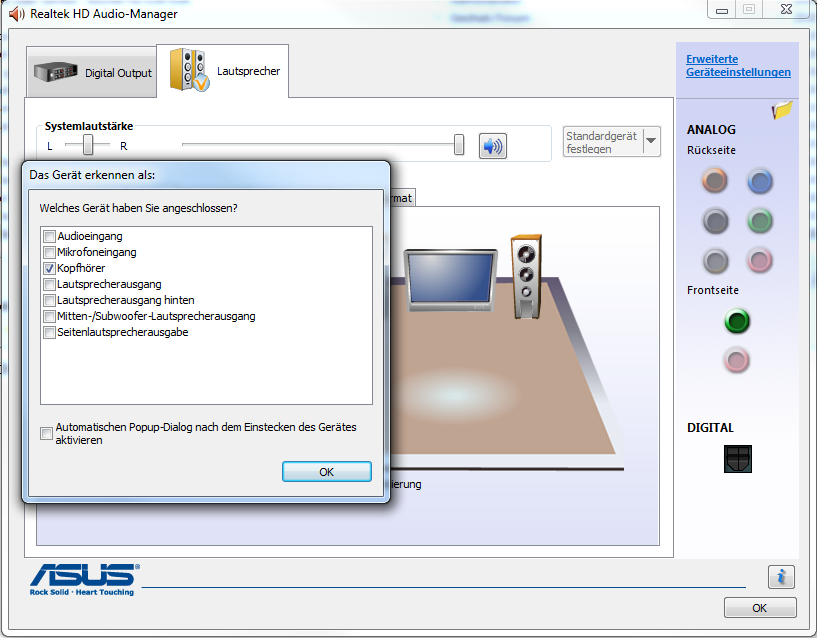Click the orange rear-panel audio jack
Screen dimensions: 817x638
(x=715, y=181)
